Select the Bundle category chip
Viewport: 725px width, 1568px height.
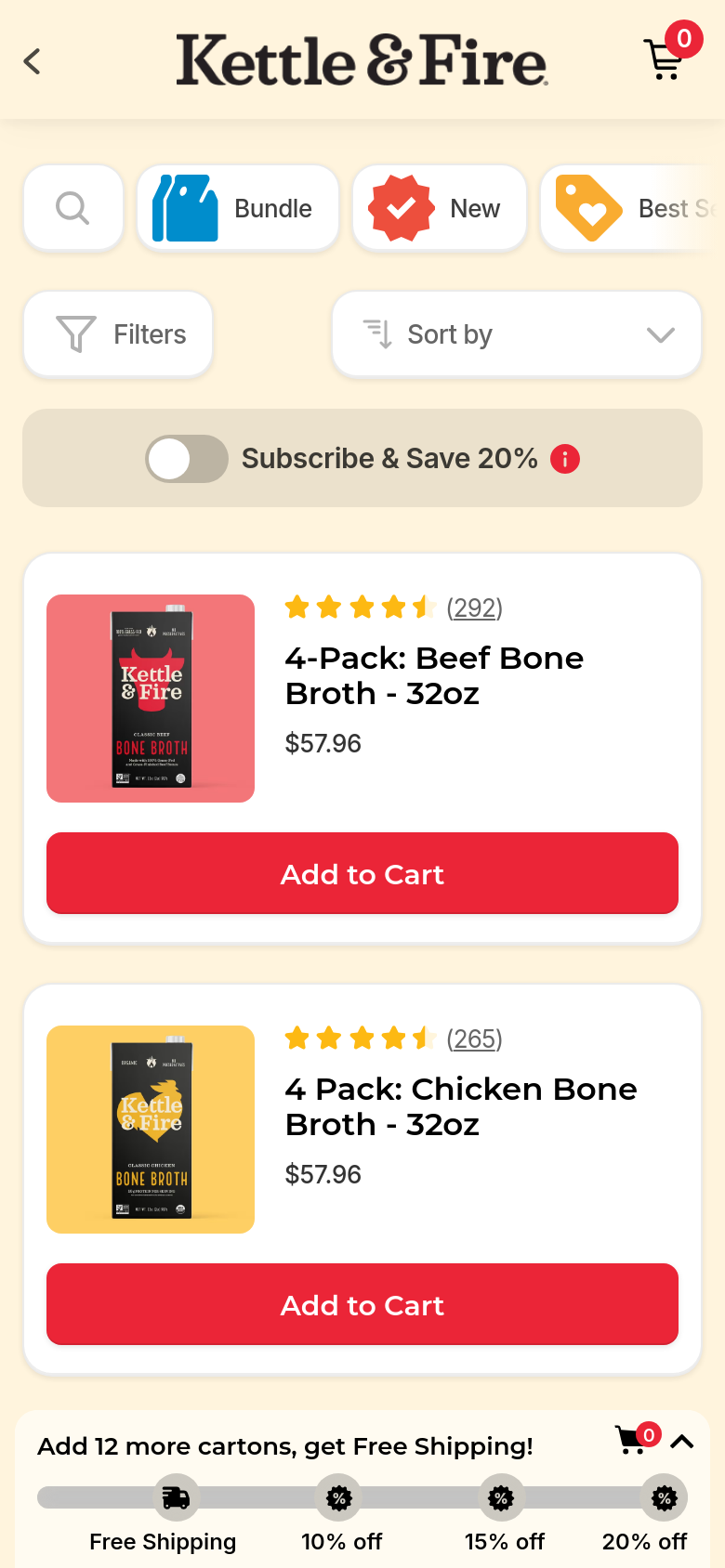coord(238,208)
